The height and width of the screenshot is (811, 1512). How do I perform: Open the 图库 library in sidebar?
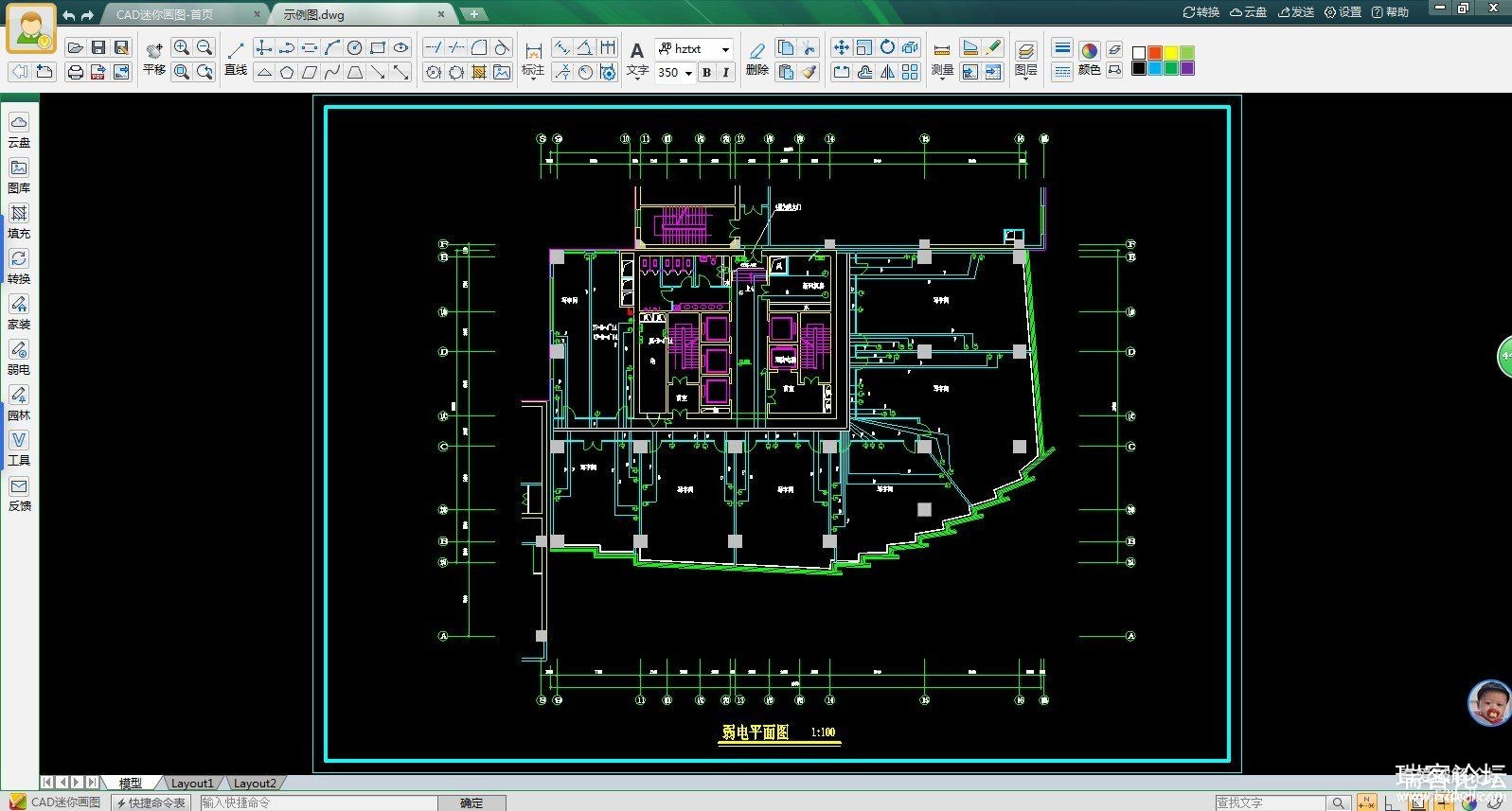coord(19,176)
